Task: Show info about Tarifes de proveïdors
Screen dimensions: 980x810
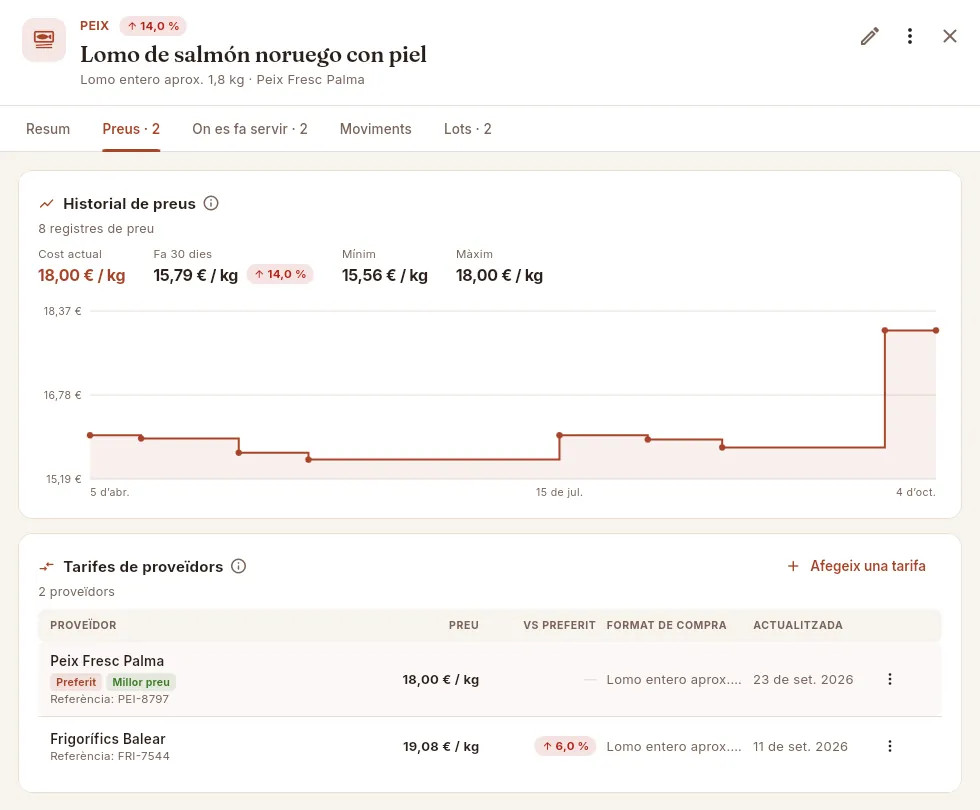Action: (x=239, y=566)
